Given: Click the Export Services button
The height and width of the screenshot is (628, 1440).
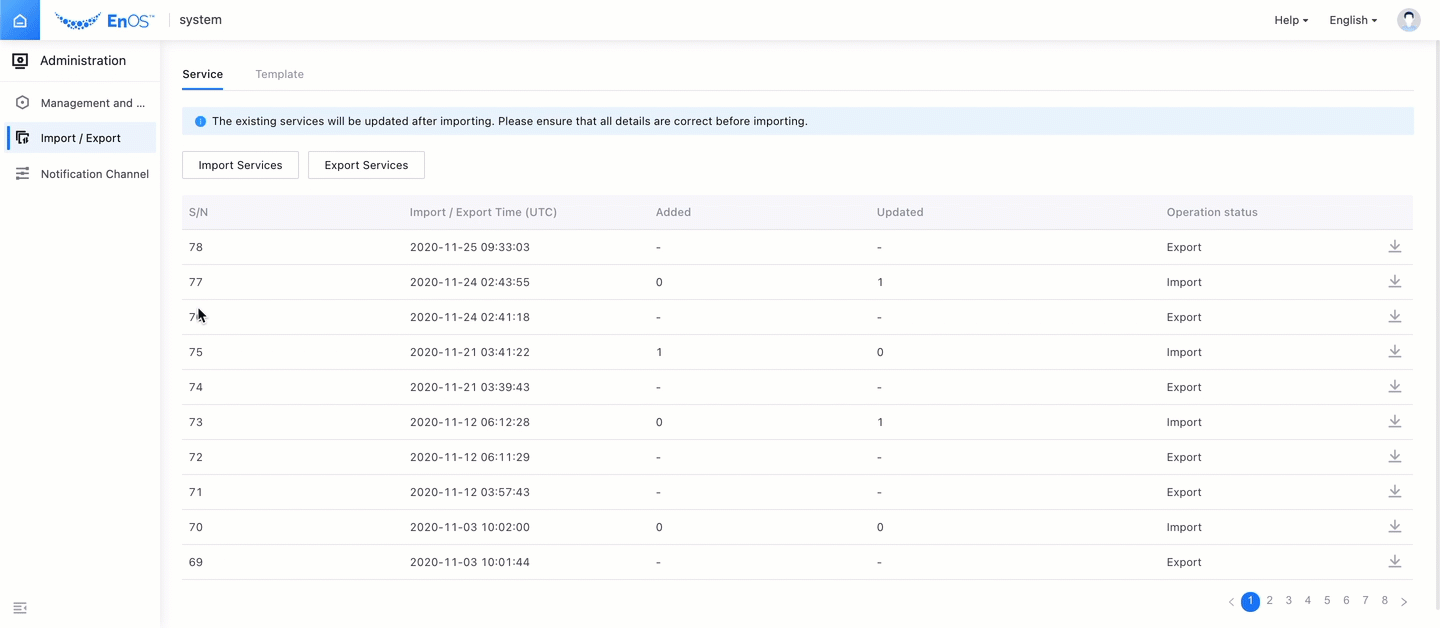Looking at the screenshot, I should (x=366, y=165).
